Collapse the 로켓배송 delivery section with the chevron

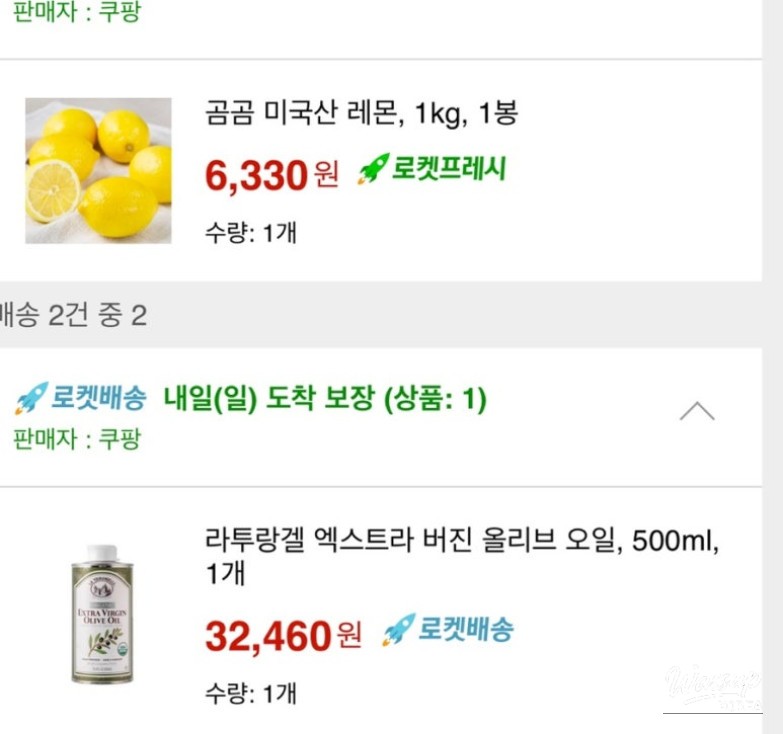point(697,411)
